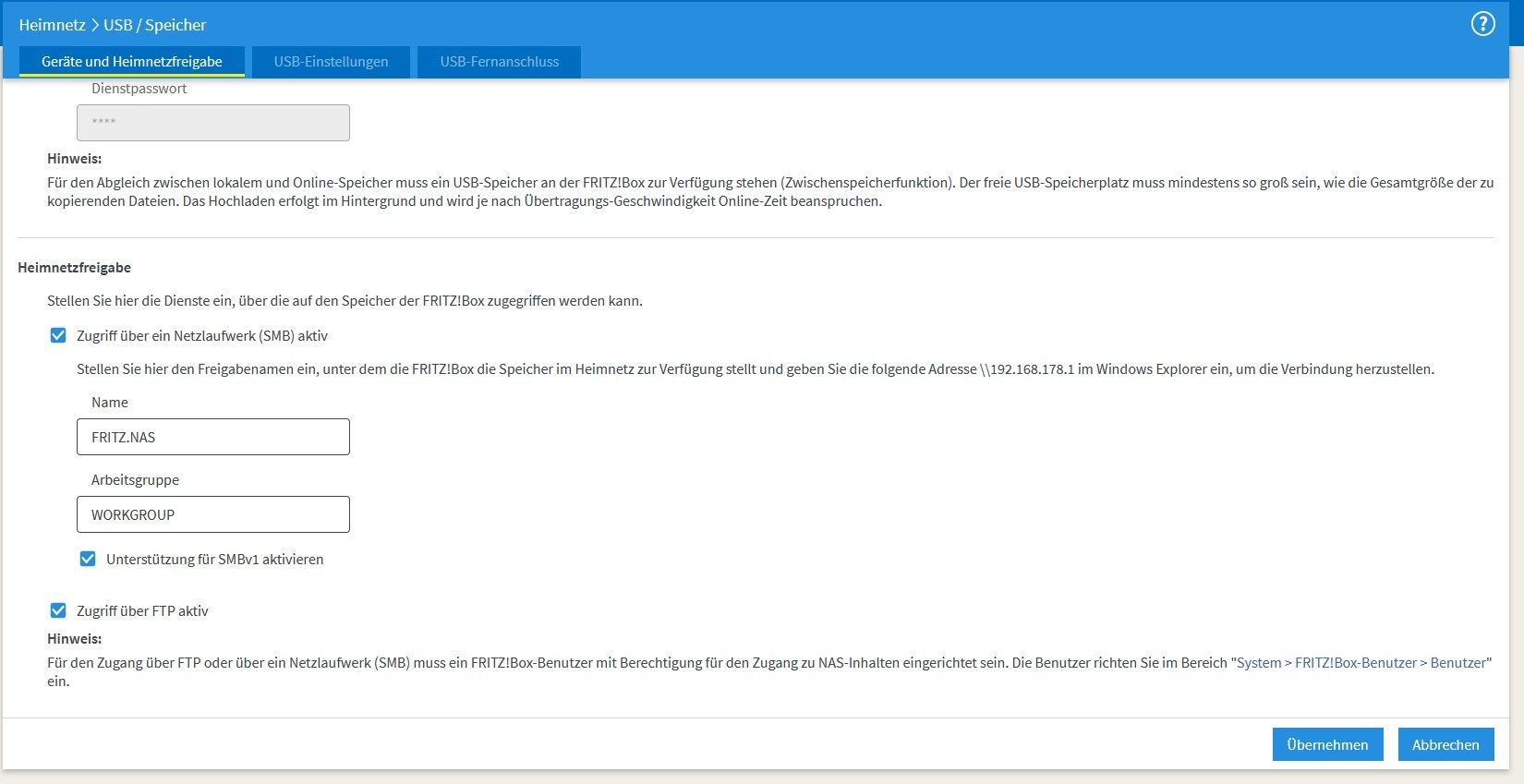Click the 'Unterstützung für SMBv1 aktivieren' label
The image size is (1524, 784).
tap(214, 559)
